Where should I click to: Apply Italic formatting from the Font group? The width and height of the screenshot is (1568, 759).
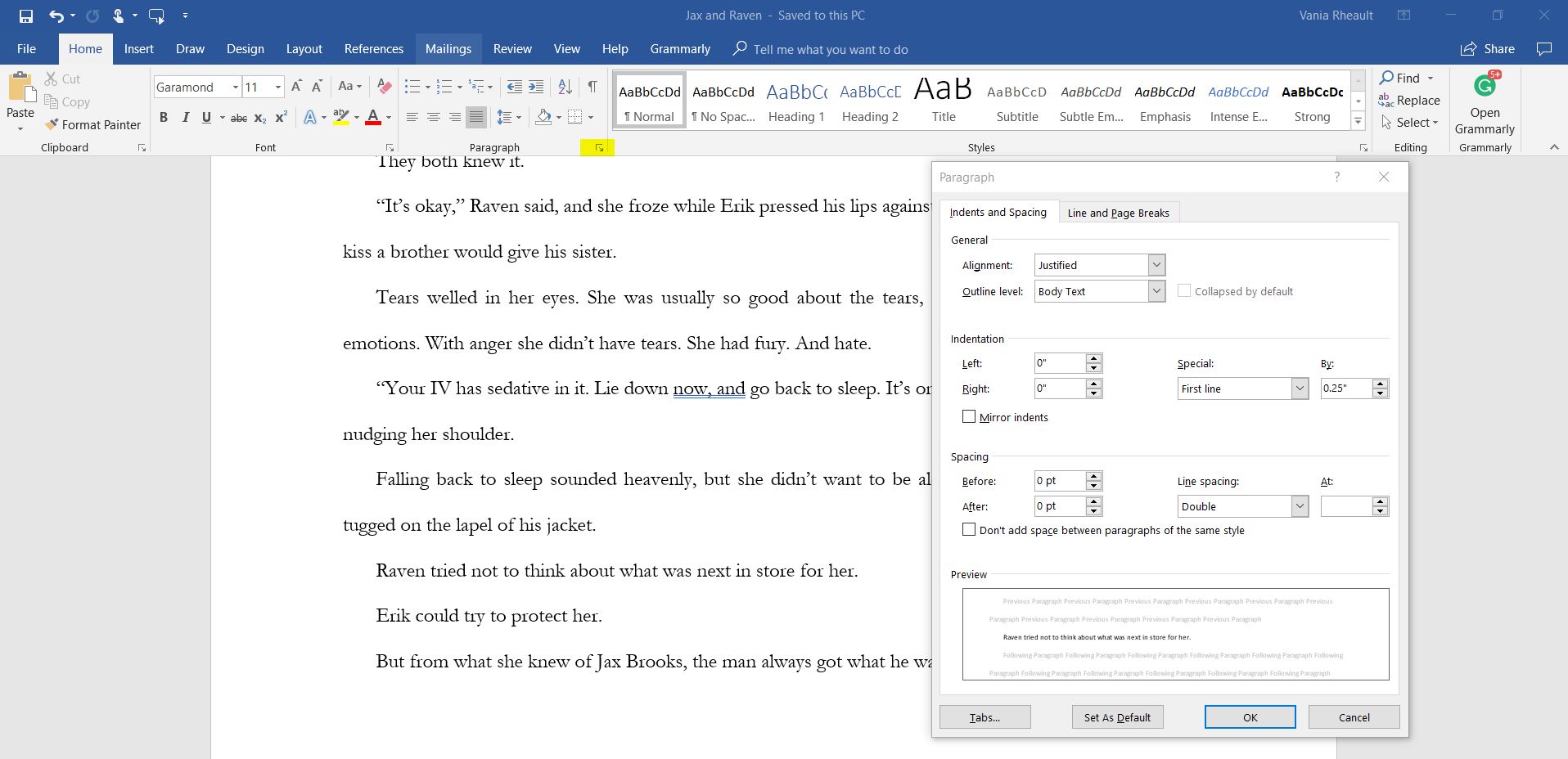pos(185,118)
